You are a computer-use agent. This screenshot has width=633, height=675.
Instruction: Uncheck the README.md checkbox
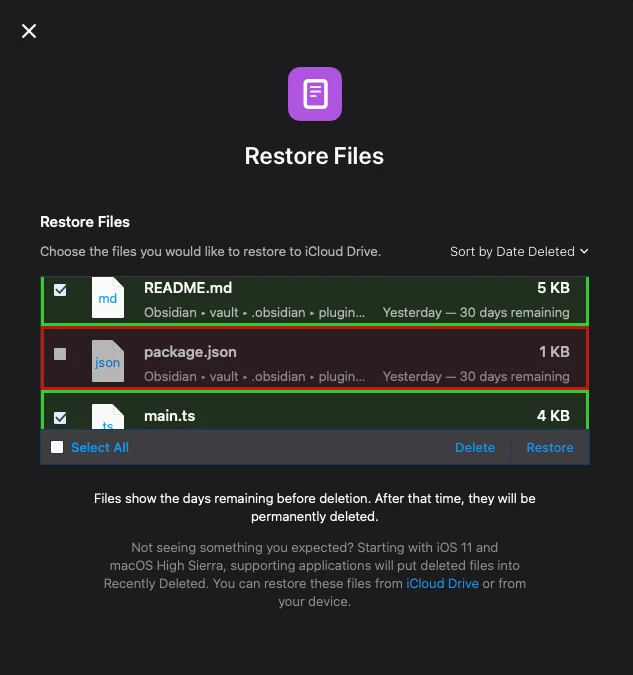point(60,290)
